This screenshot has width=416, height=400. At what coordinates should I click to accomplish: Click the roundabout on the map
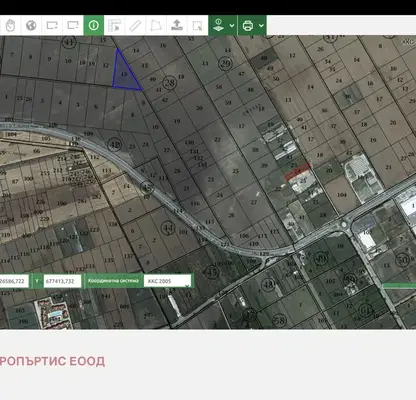[343, 224]
